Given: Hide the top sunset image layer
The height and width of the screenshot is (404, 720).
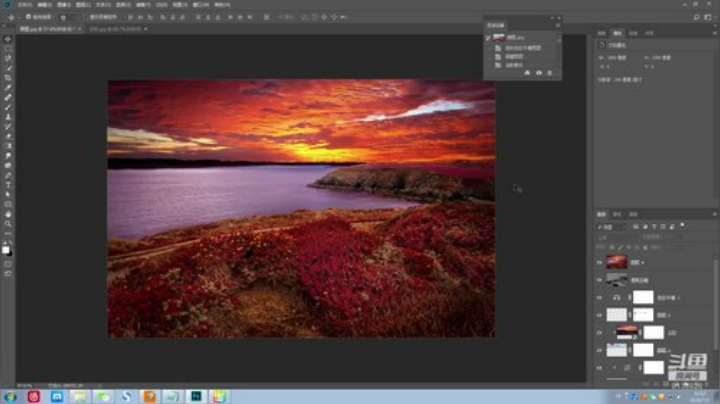Looking at the screenshot, I should coord(599,263).
